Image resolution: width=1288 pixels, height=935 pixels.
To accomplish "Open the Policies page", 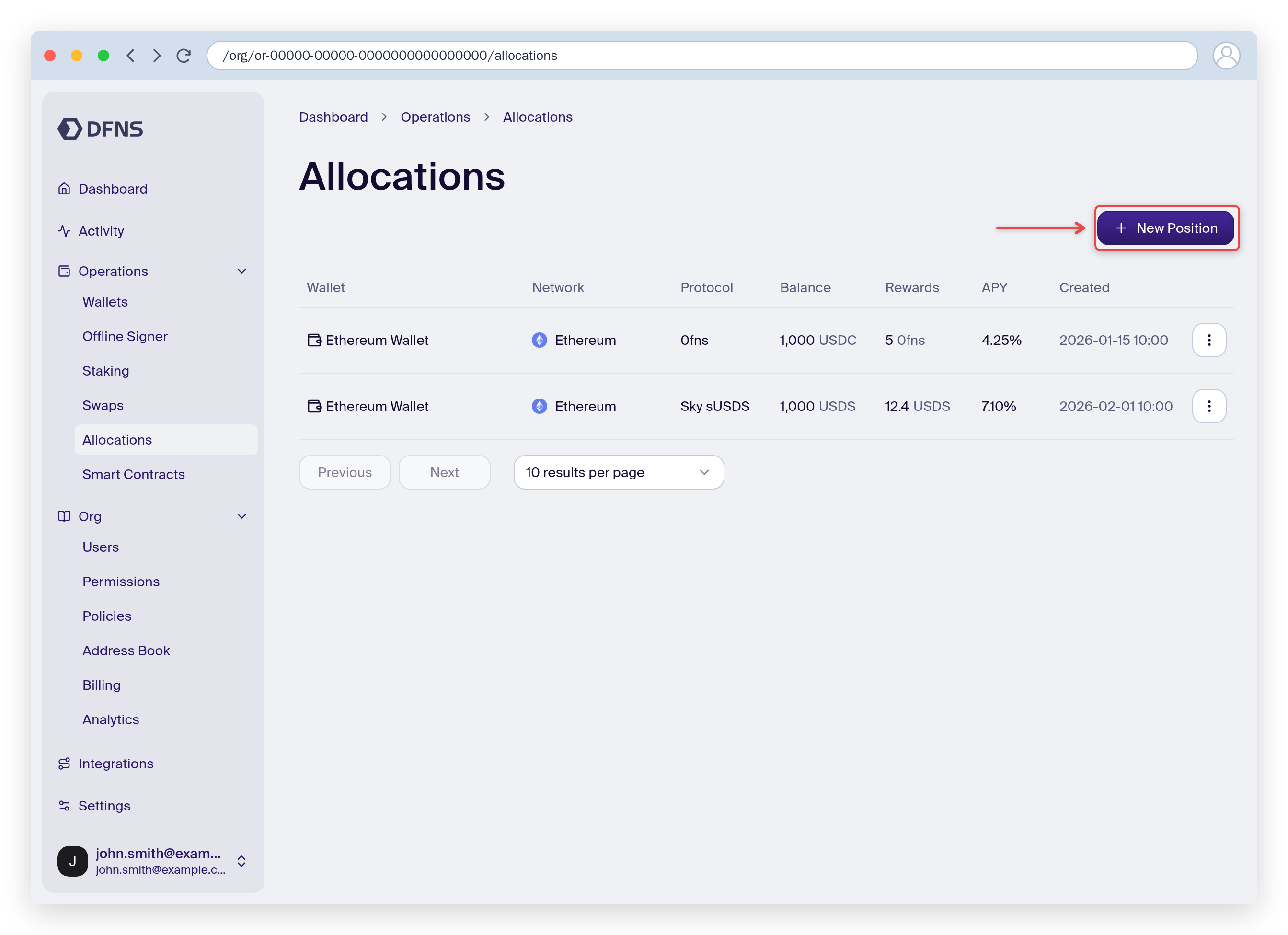I will click(107, 616).
